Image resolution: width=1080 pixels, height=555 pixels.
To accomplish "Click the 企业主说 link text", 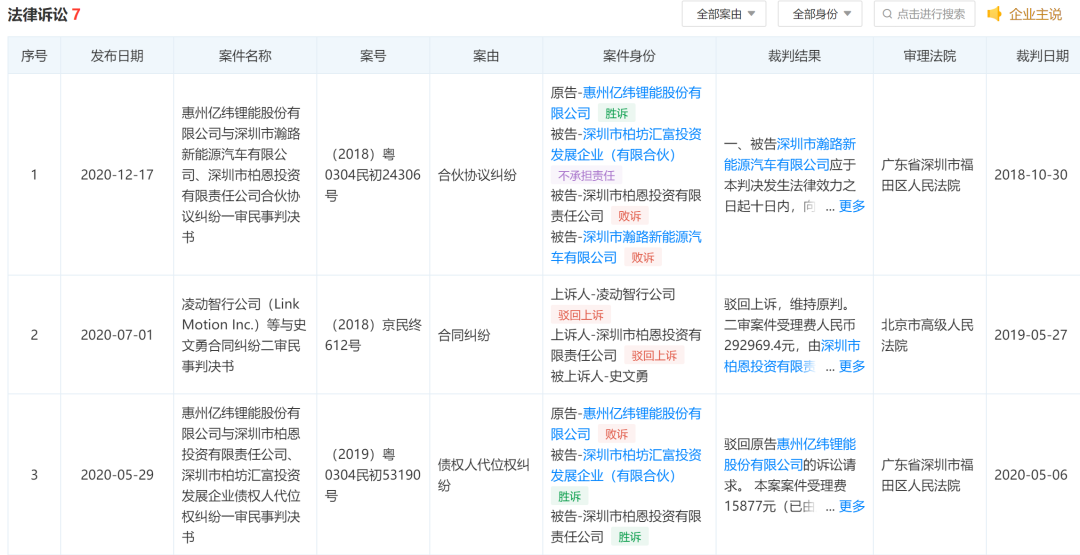I will (1035, 14).
